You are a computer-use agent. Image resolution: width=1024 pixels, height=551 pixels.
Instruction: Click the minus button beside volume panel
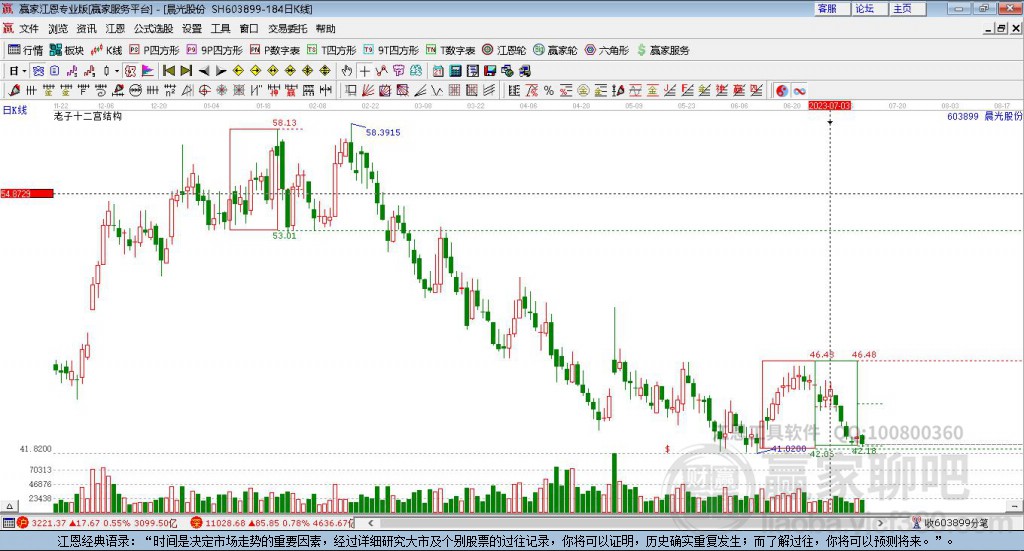coord(1014,506)
